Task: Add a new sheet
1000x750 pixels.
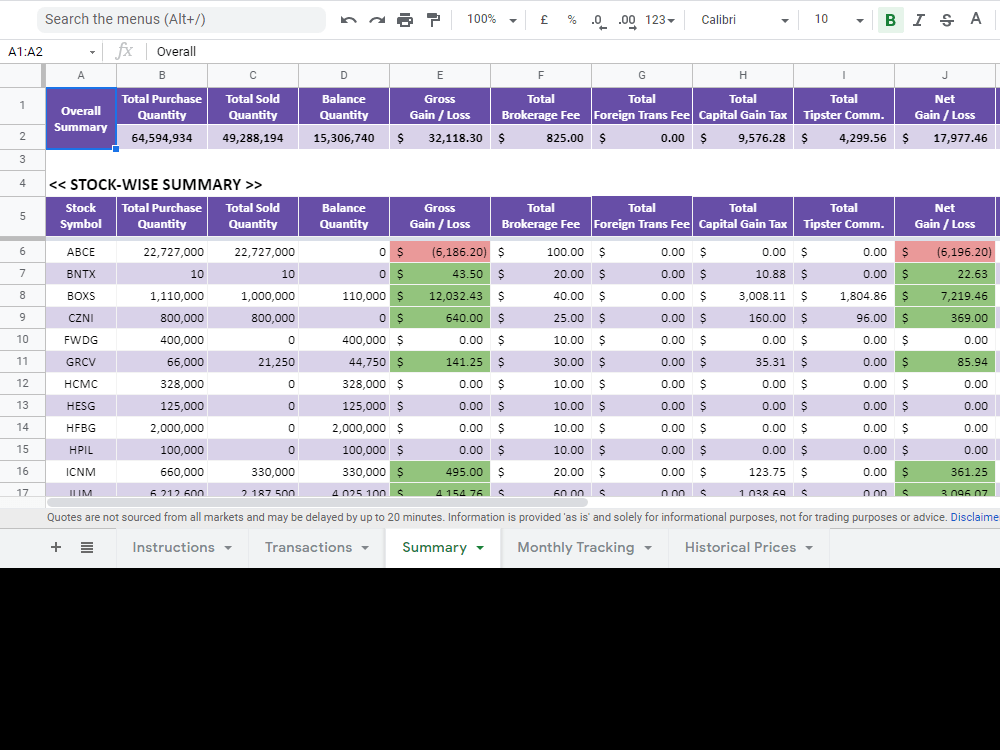Action: coord(55,547)
